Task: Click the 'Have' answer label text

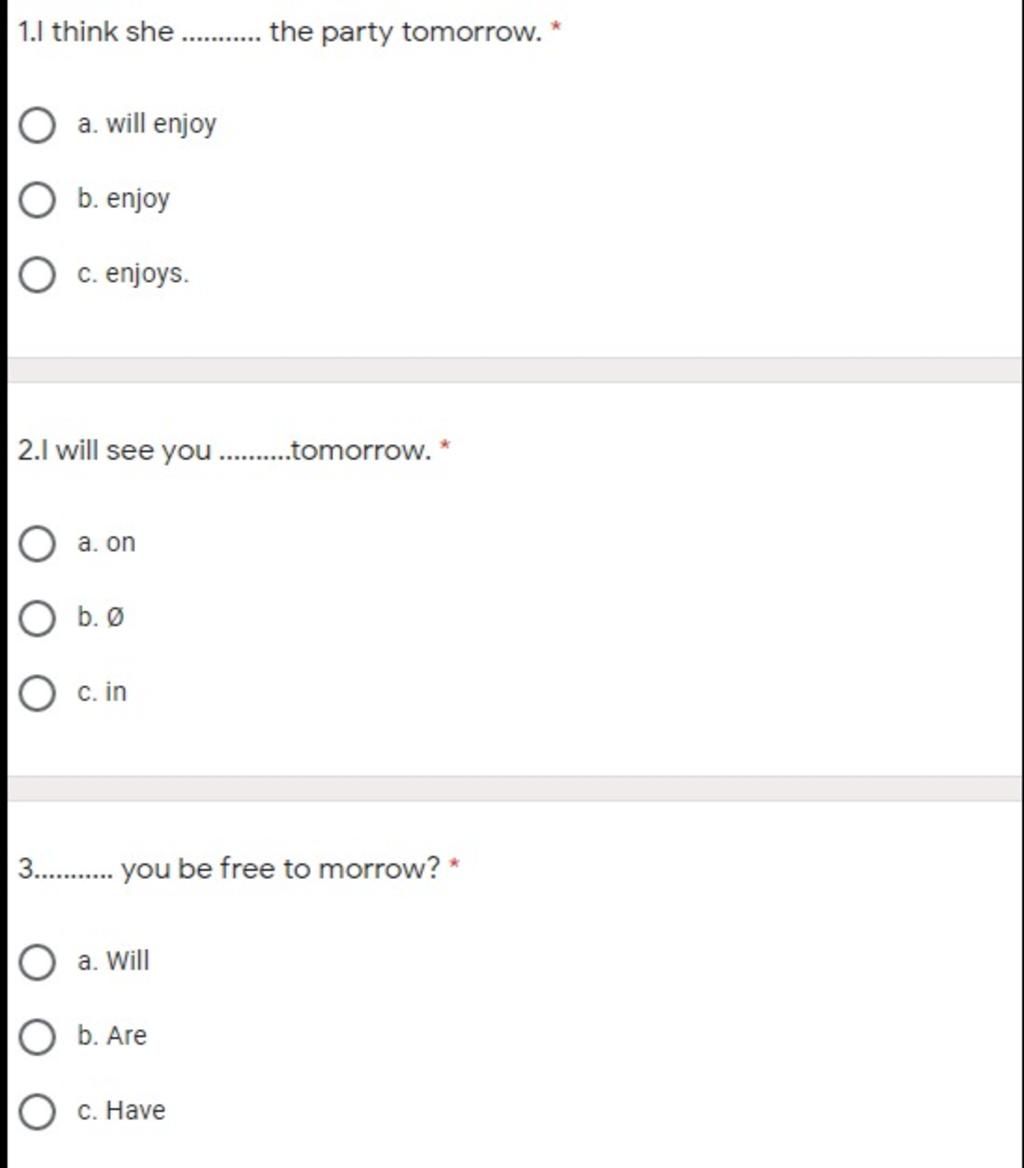Action: (135, 1110)
